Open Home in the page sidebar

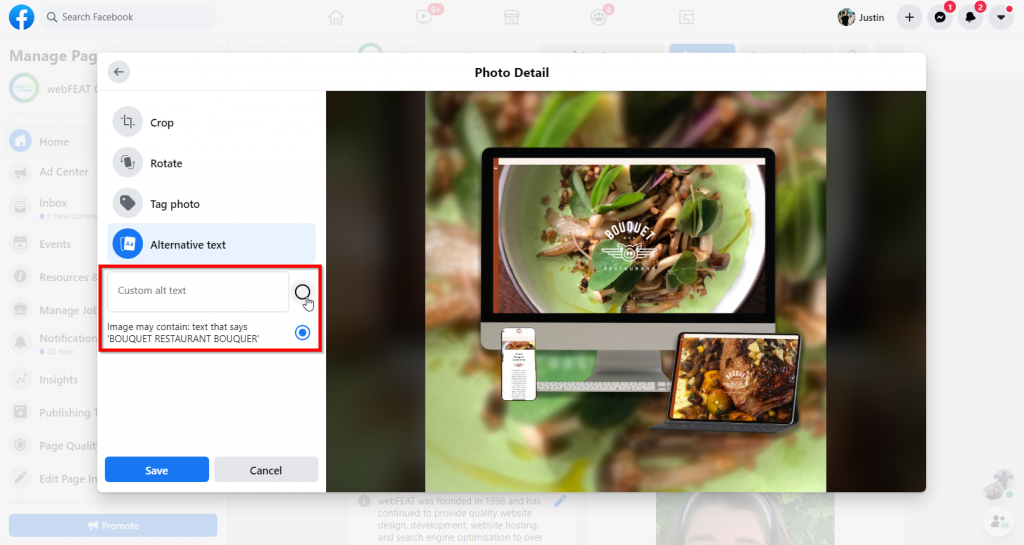pos(54,142)
